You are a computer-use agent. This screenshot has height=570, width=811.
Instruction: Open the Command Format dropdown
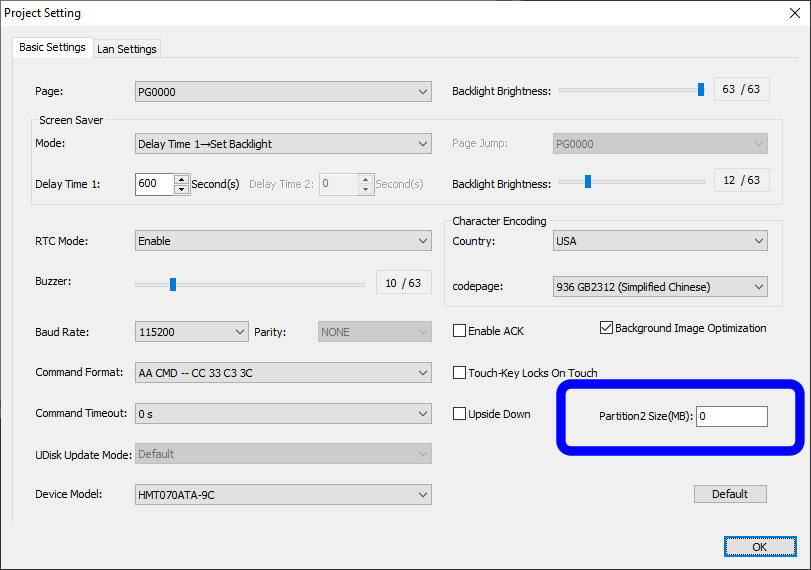point(283,373)
